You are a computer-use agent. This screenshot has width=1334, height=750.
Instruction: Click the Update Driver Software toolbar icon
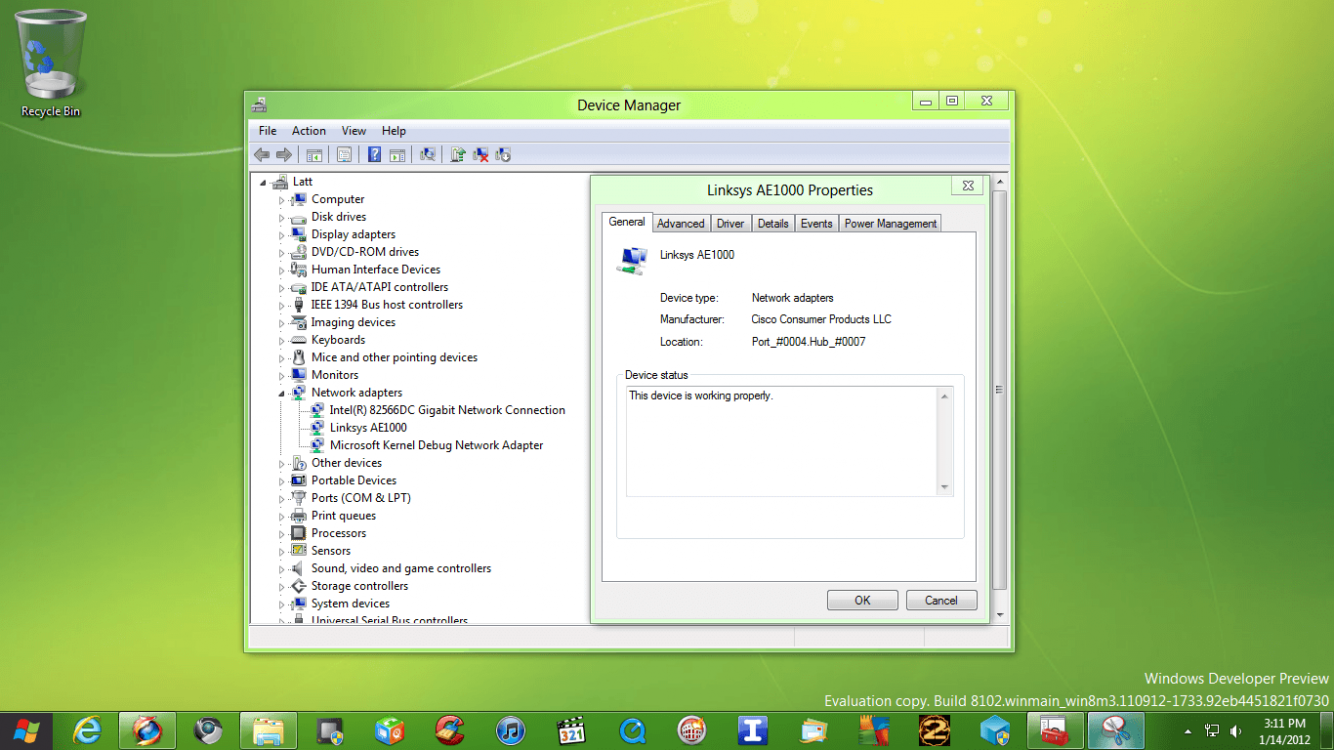point(458,155)
